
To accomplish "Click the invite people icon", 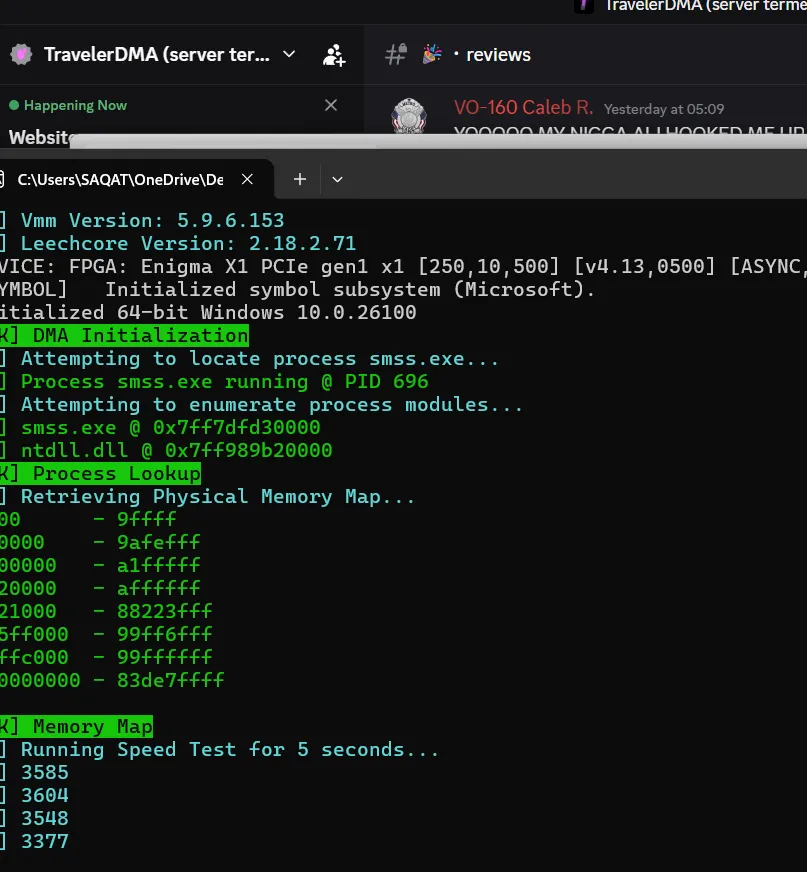I will pyautogui.click(x=334, y=55).
